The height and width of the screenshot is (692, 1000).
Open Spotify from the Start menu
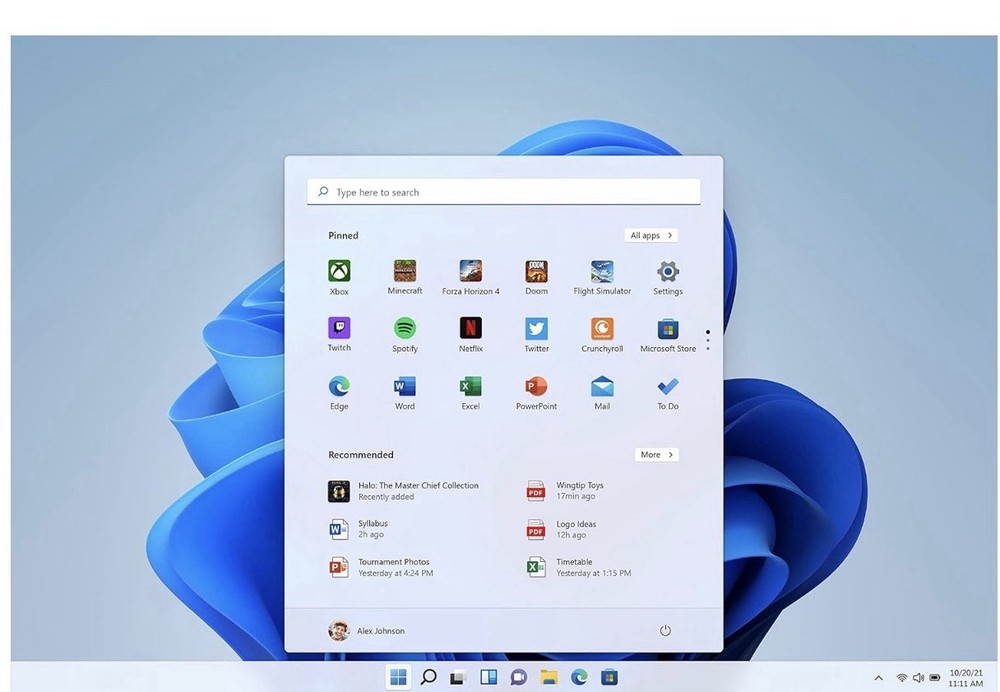coord(404,329)
